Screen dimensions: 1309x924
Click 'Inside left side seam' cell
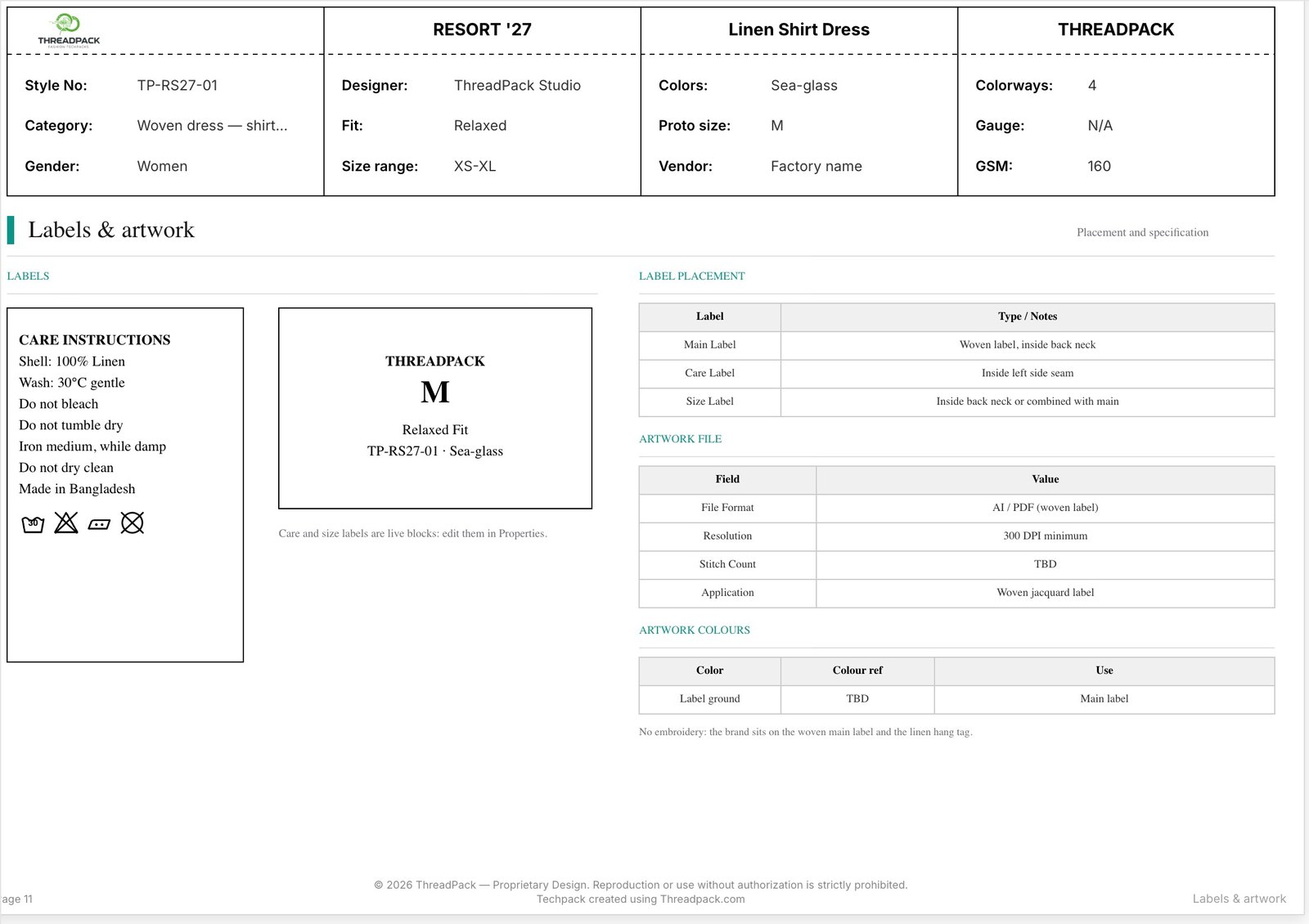click(1028, 373)
